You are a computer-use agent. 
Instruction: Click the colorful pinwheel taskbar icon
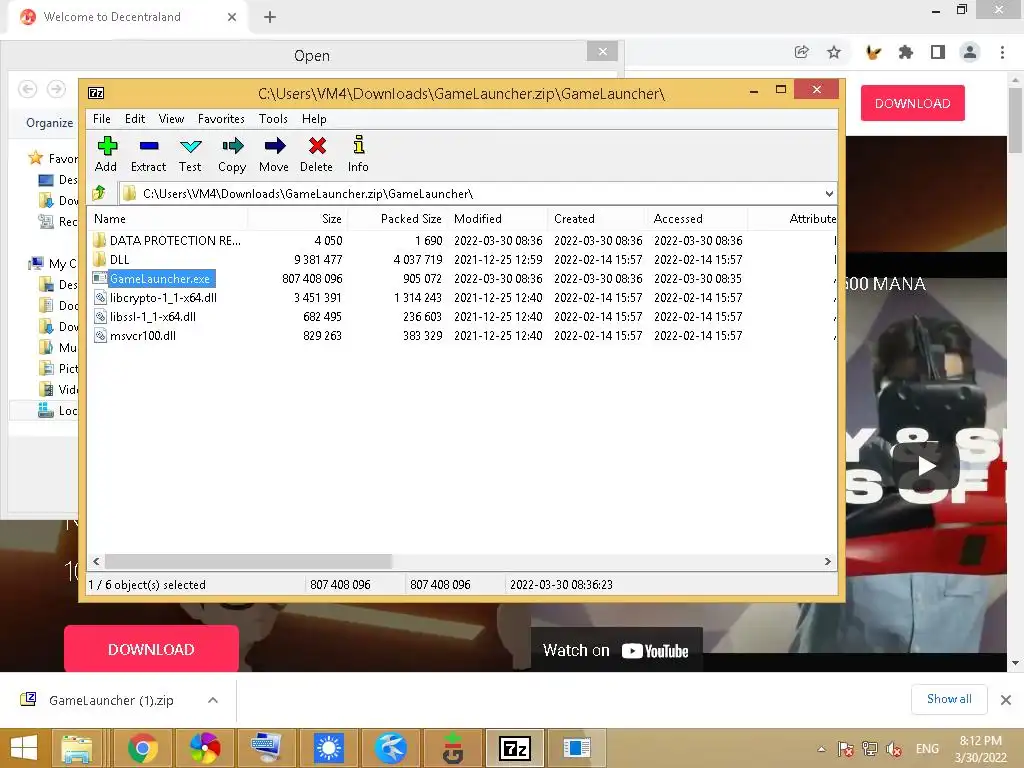click(x=204, y=748)
